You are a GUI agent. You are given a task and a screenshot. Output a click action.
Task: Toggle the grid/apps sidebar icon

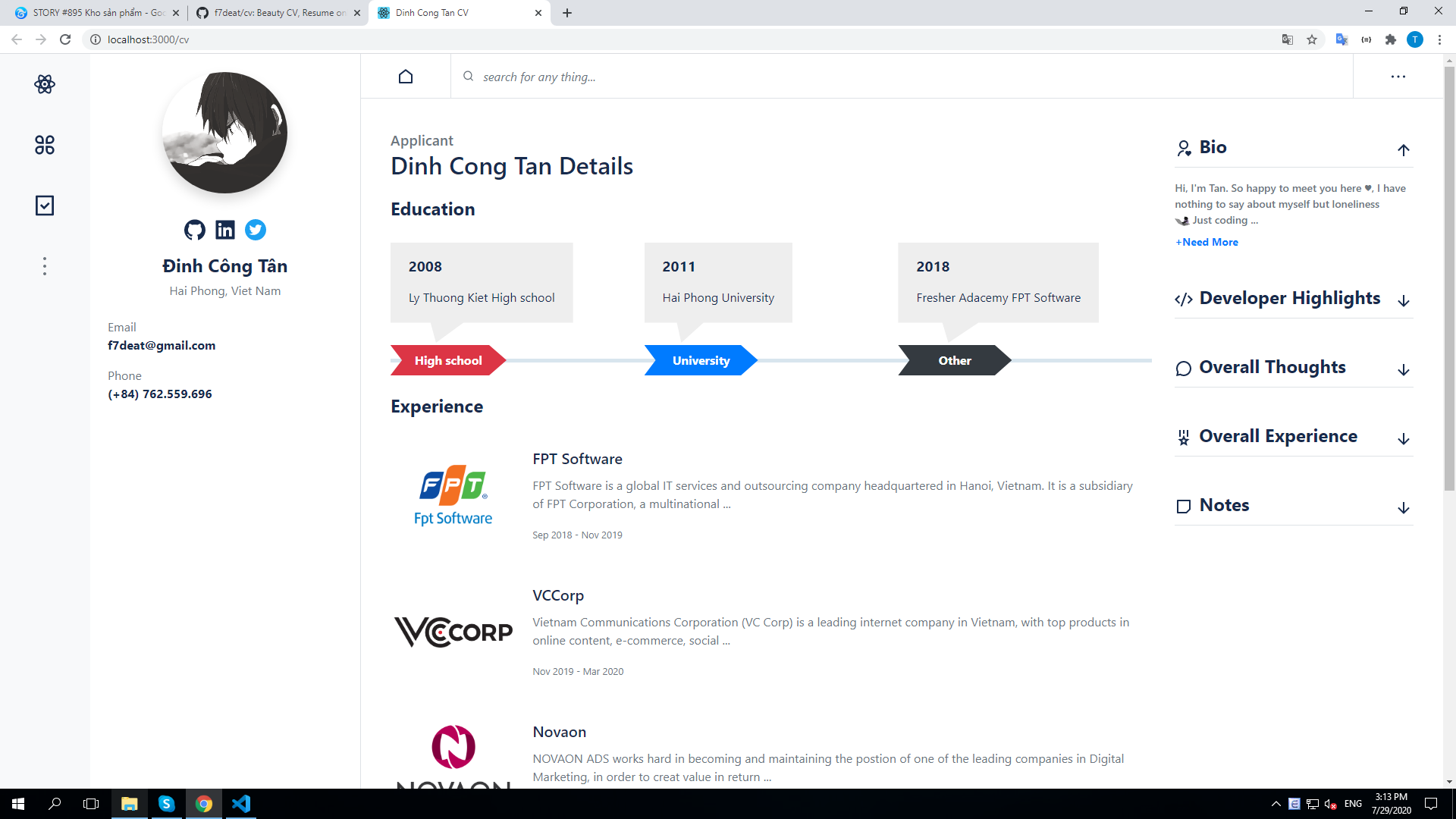(x=44, y=144)
